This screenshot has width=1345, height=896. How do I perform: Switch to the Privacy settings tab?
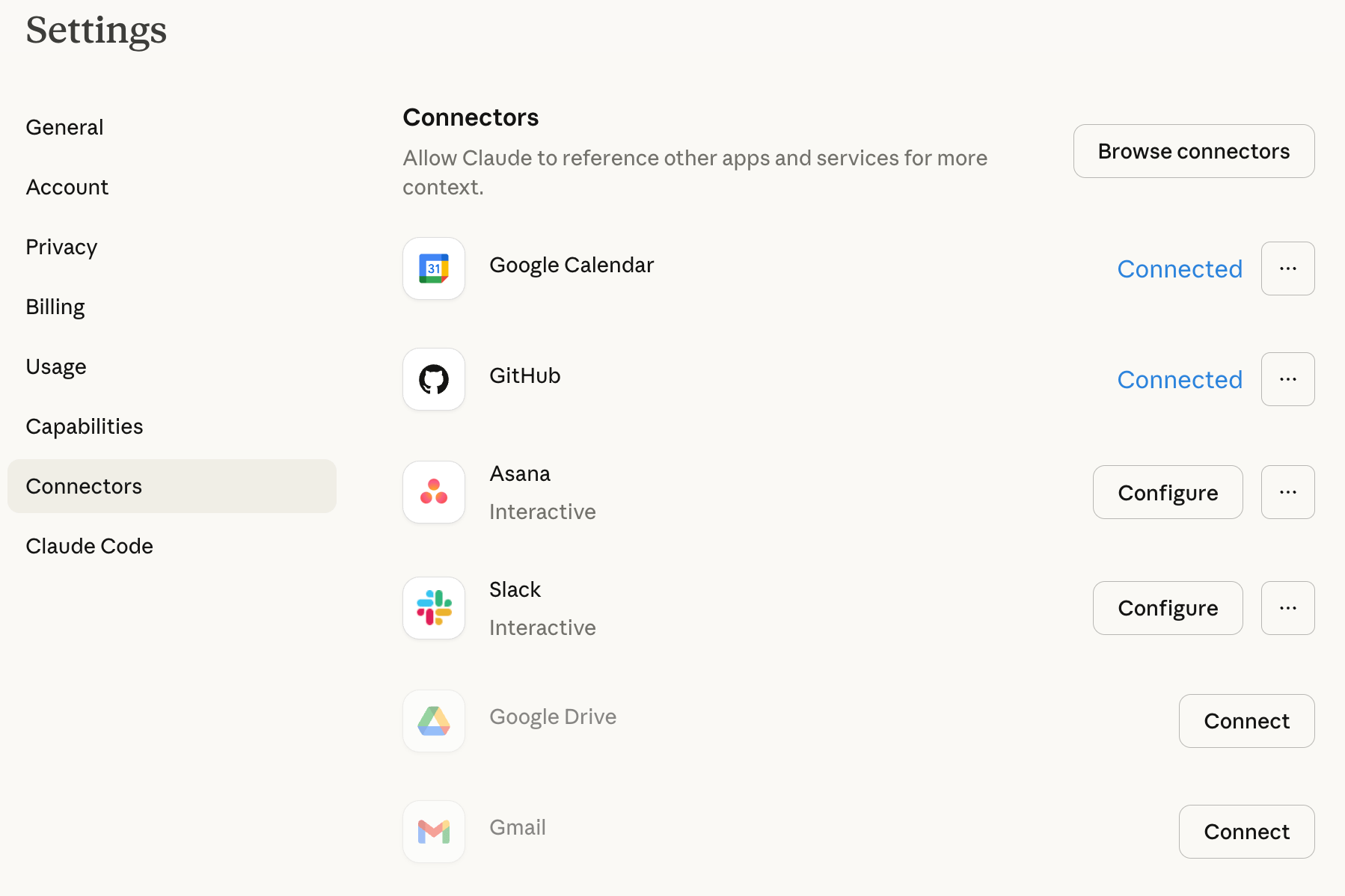(x=61, y=247)
